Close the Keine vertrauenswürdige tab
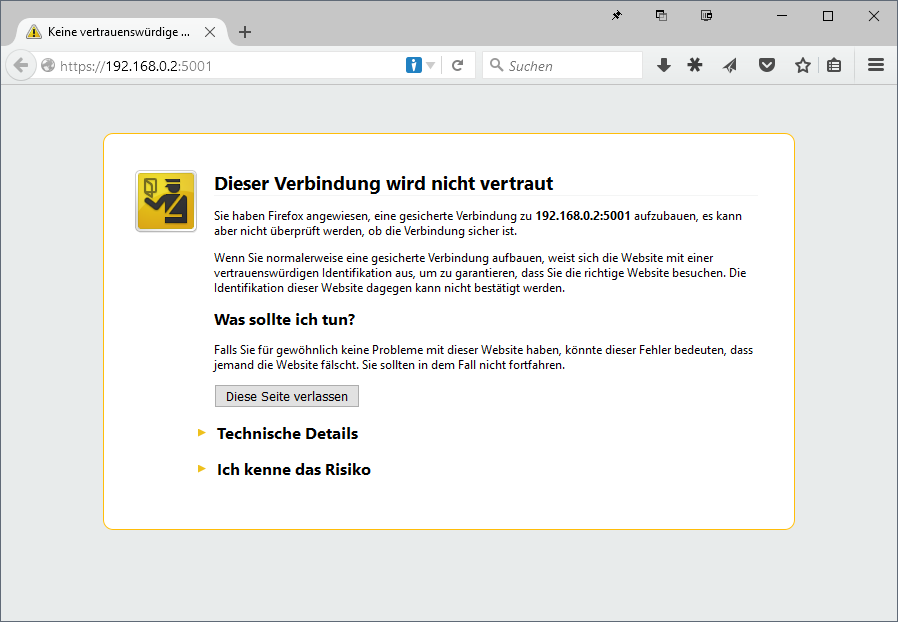This screenshot has height=622, width=898. [x=210, y=32]
